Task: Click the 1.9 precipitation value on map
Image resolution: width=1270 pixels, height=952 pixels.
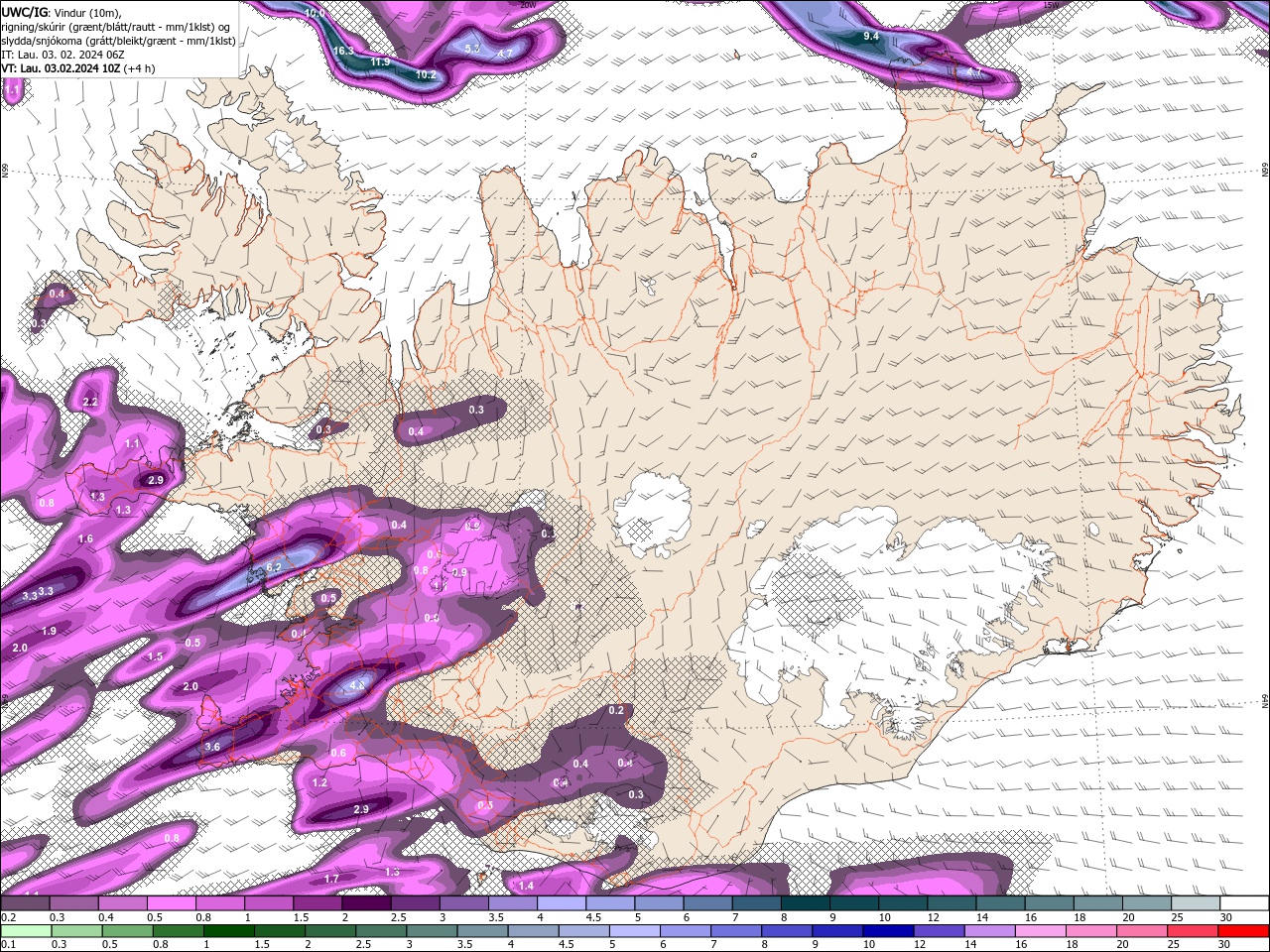Action: [49, 631]
